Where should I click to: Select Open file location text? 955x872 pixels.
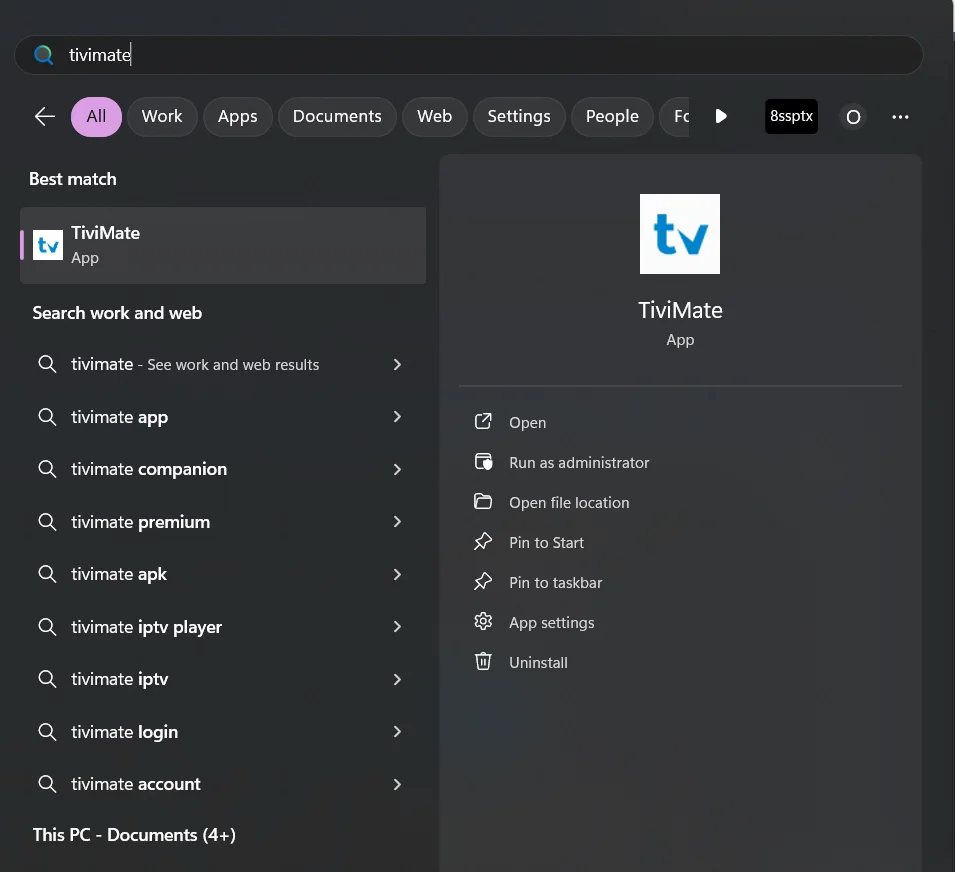coord(569,503)
